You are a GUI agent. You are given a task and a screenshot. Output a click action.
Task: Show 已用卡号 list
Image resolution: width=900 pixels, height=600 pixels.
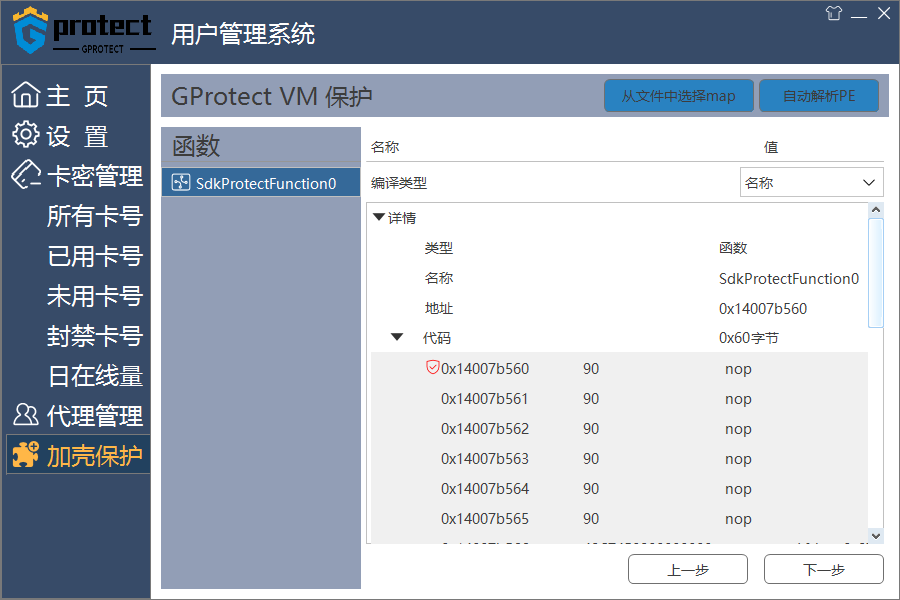95,256
